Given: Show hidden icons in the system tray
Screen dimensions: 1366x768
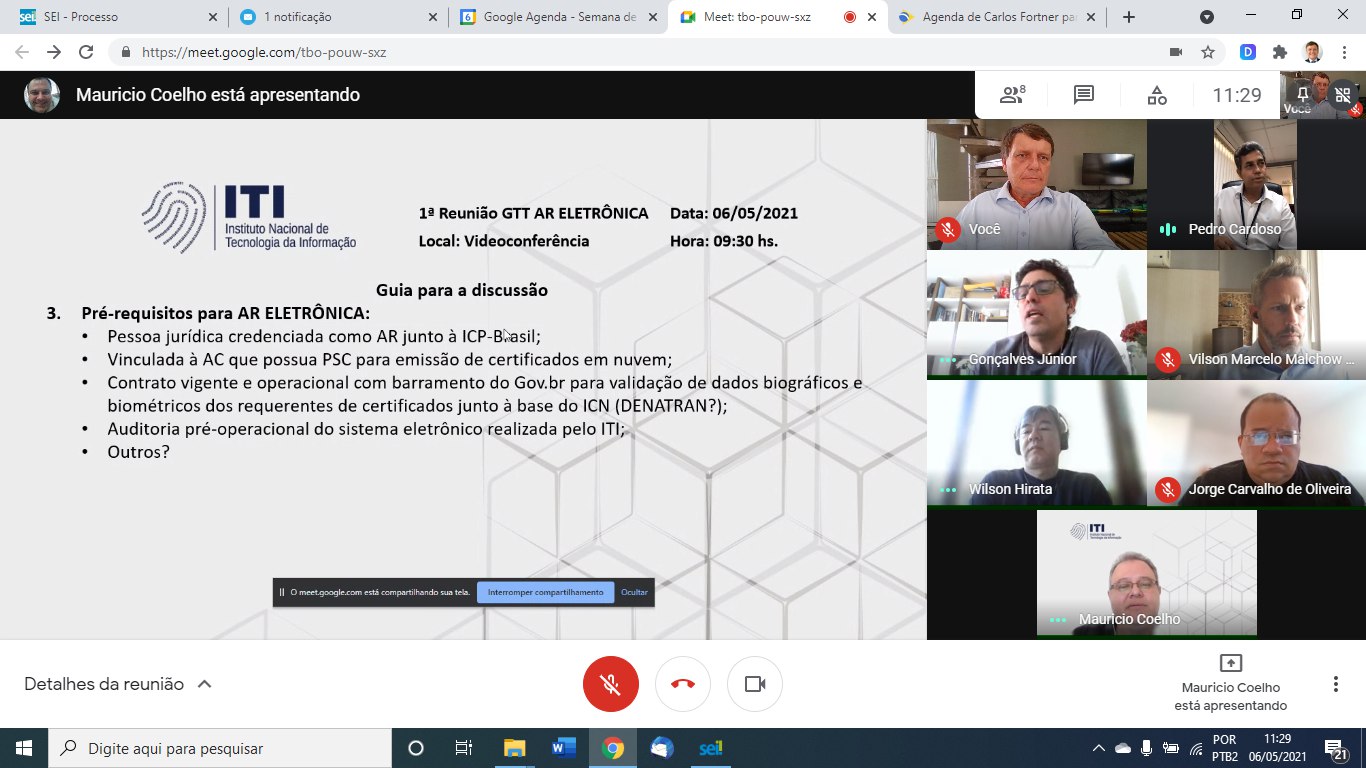Looking at the screenshot, I should [x=1098, y=747].
